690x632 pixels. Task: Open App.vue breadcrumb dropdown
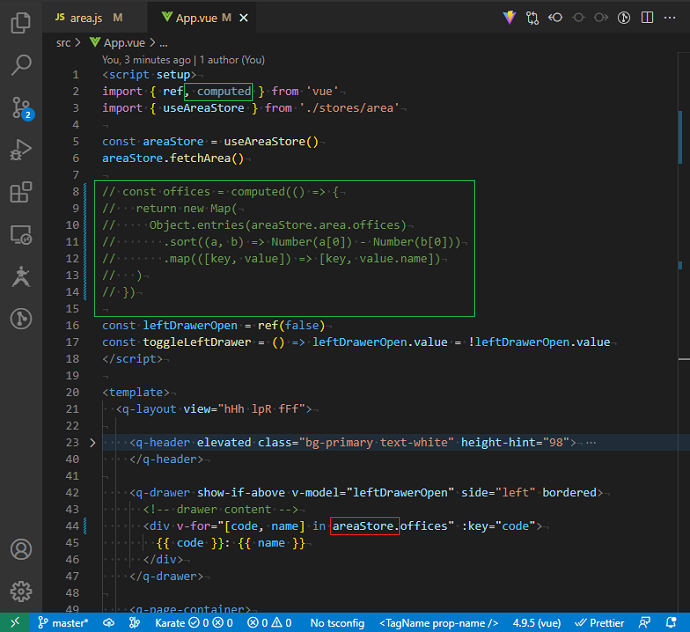click(x=117, y=43)
